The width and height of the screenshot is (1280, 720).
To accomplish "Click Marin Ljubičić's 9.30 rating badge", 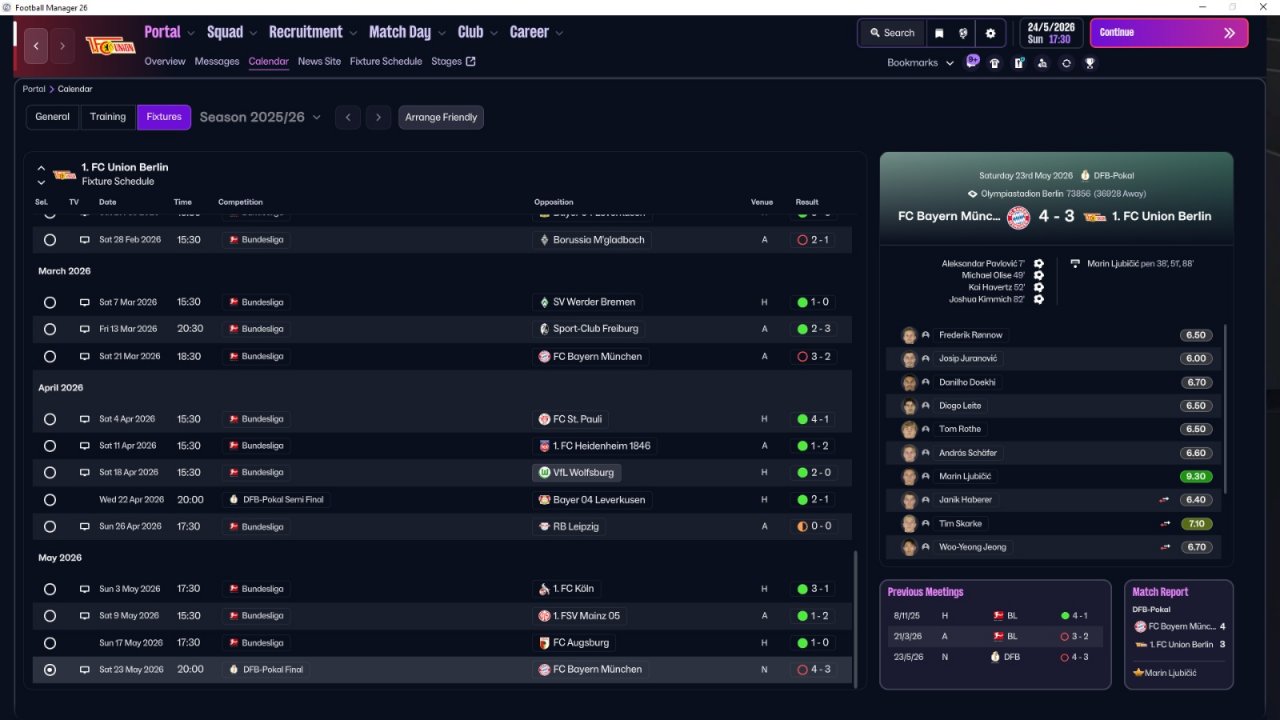I will (1196, 477).
